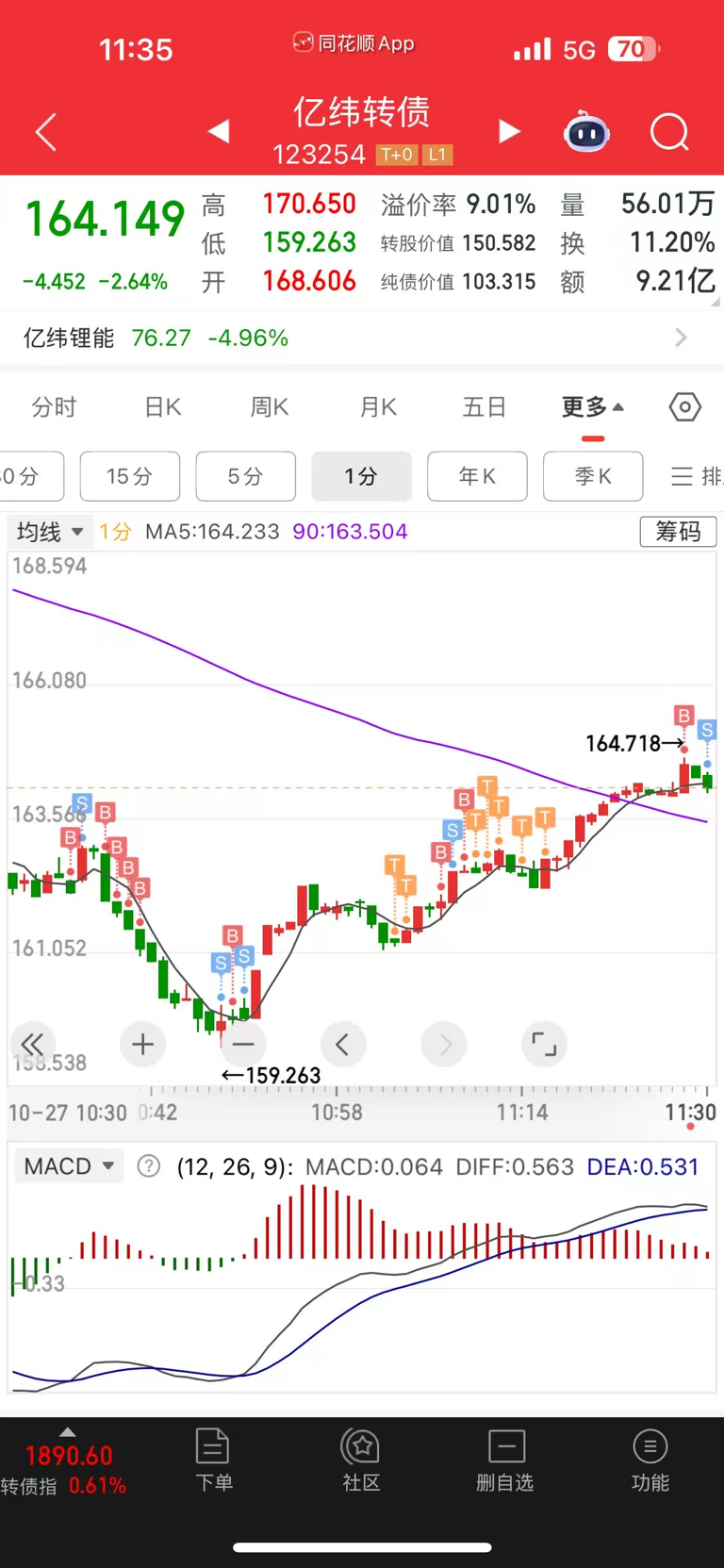This screenshot has width=724, height=1568.
Task: Tap 90:163.504 moving average label
Action: coord(350,532)
